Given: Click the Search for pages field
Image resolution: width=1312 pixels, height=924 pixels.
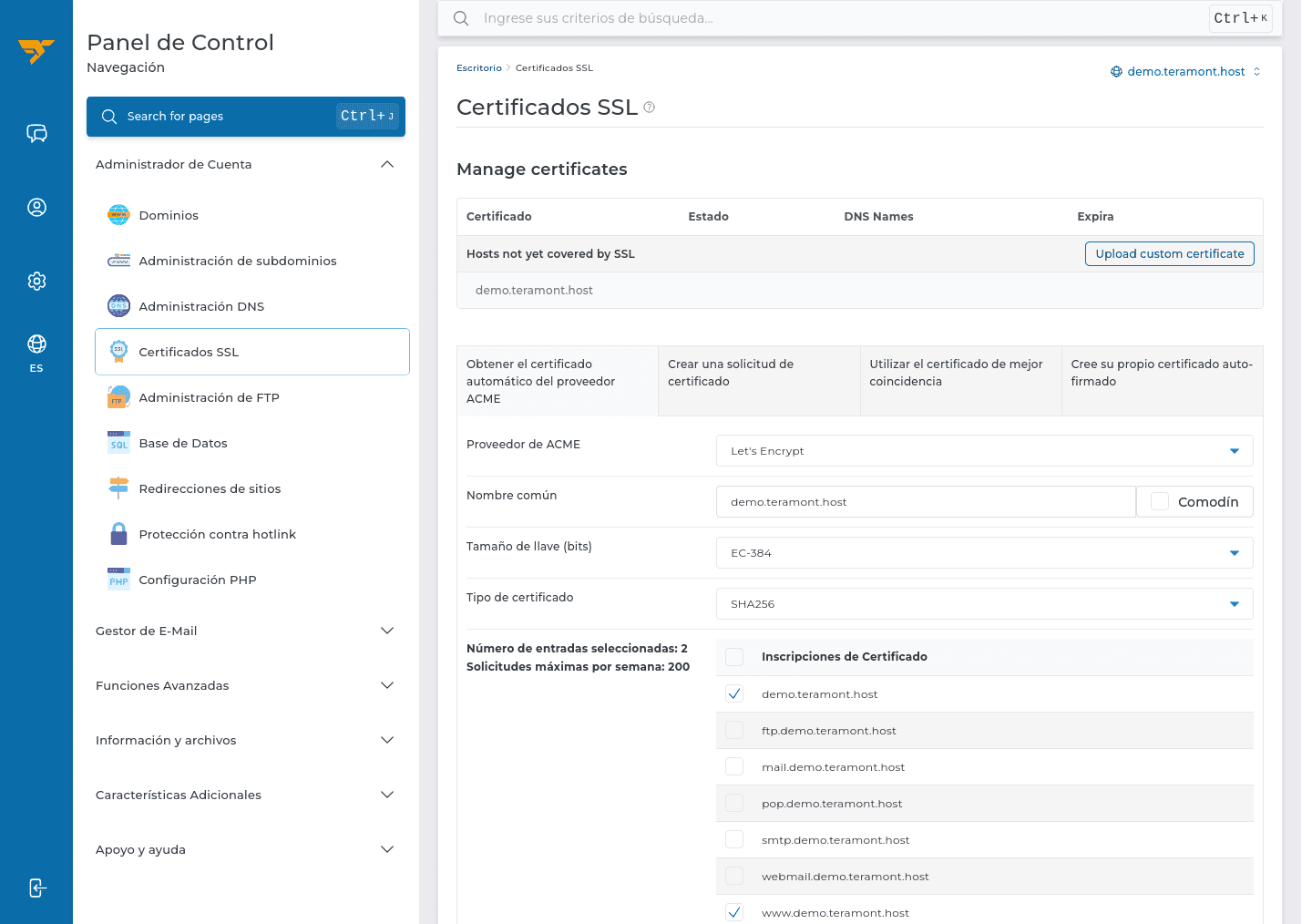Looking at the screenshot, I should (x=246, y=117).
